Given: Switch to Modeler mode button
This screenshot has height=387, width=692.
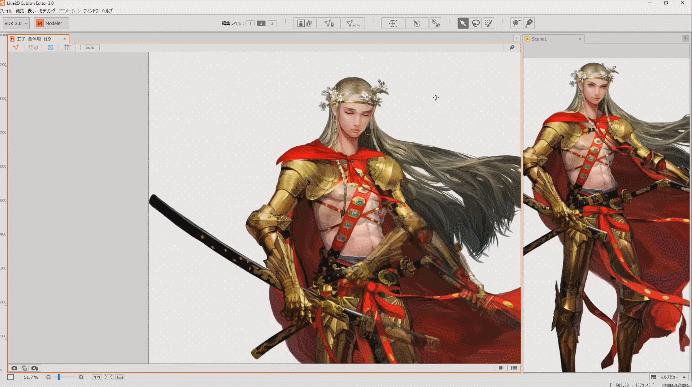Looking at the screenshot, I should [51, 23].
